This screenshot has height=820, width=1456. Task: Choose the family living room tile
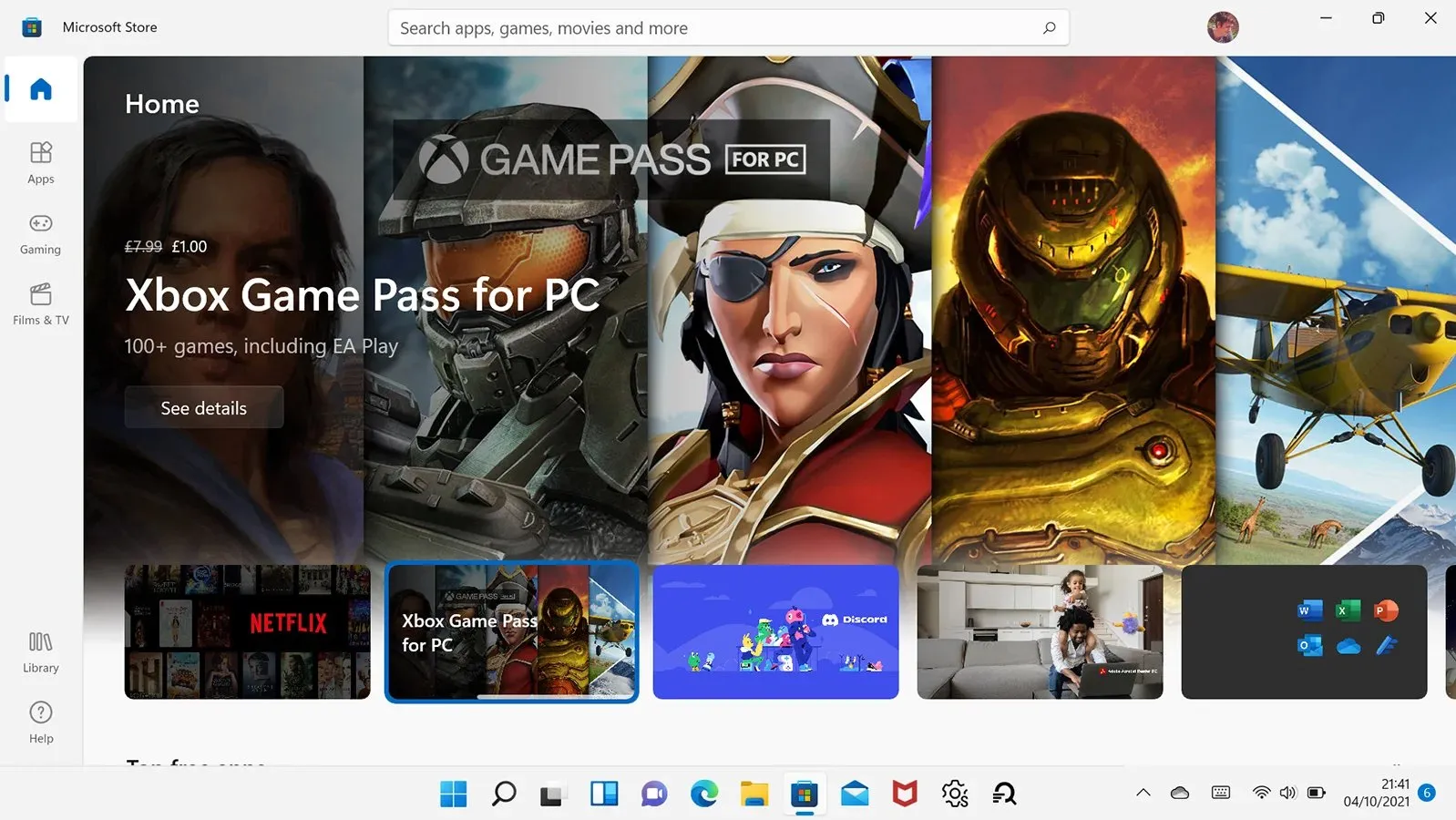click(x=1040, y=632)
